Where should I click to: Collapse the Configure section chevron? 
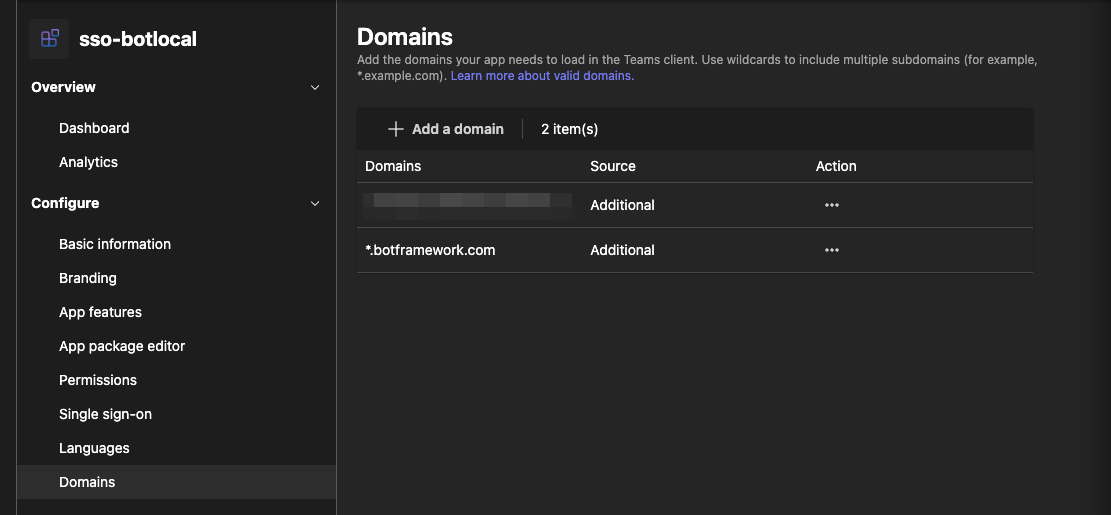click(315, 204)
